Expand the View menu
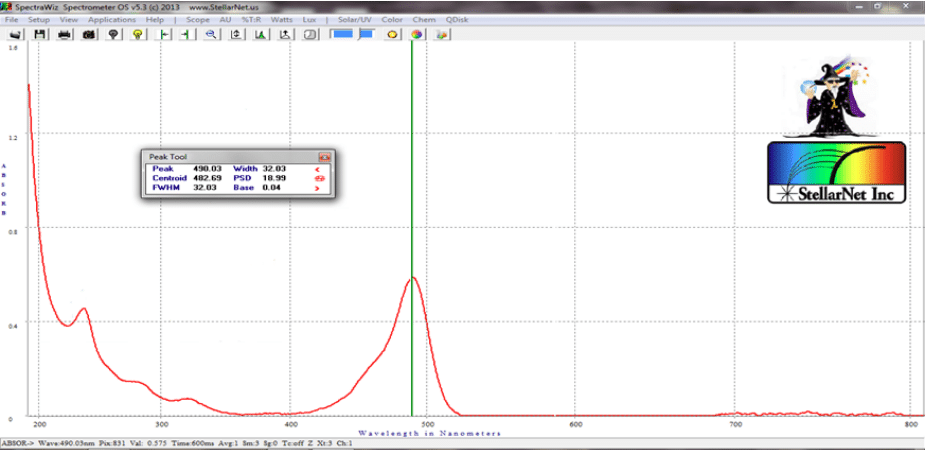This screenshot has width=927, height=450. (x=69, y=20)
